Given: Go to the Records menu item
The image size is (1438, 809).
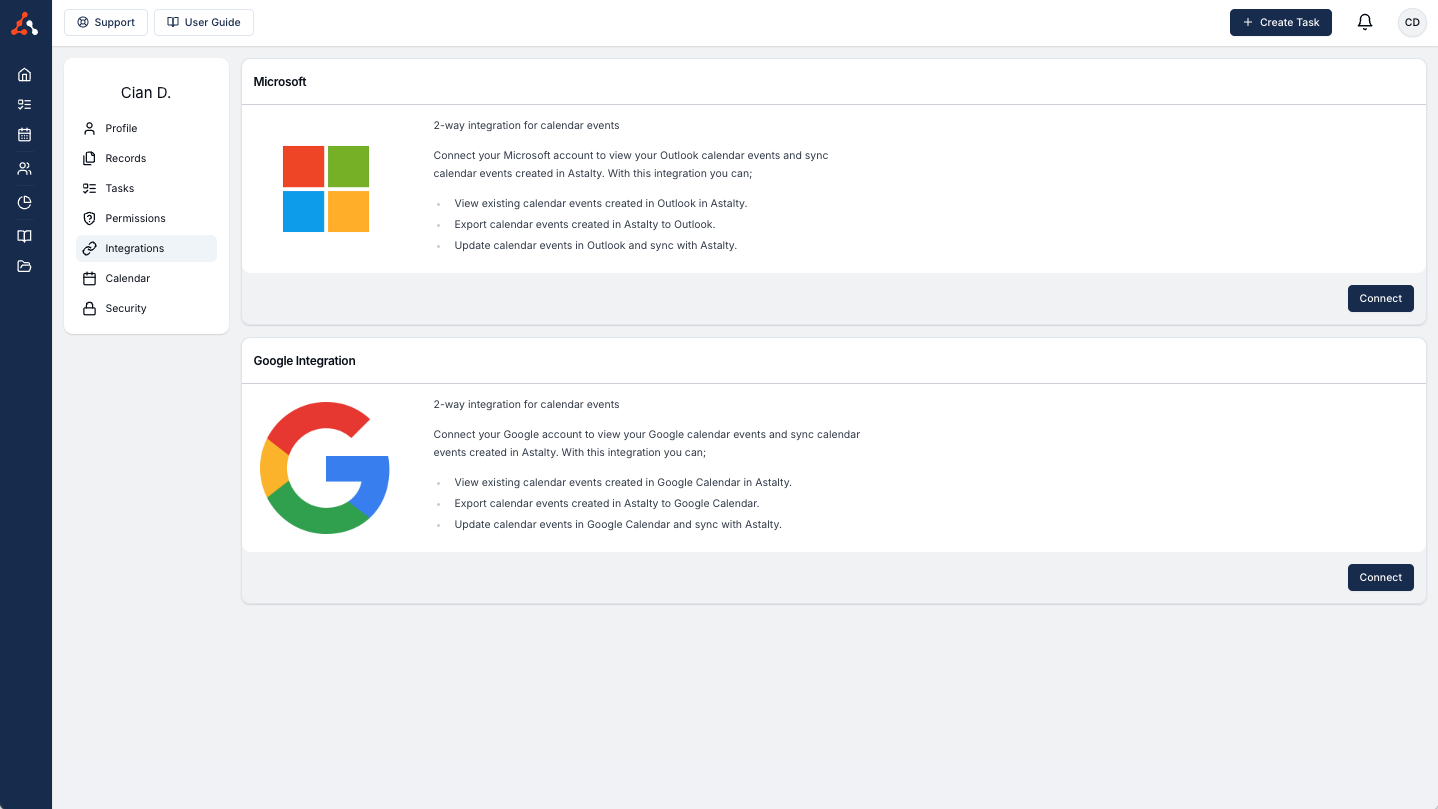Looking at the screenshot, I should (126, 158).
